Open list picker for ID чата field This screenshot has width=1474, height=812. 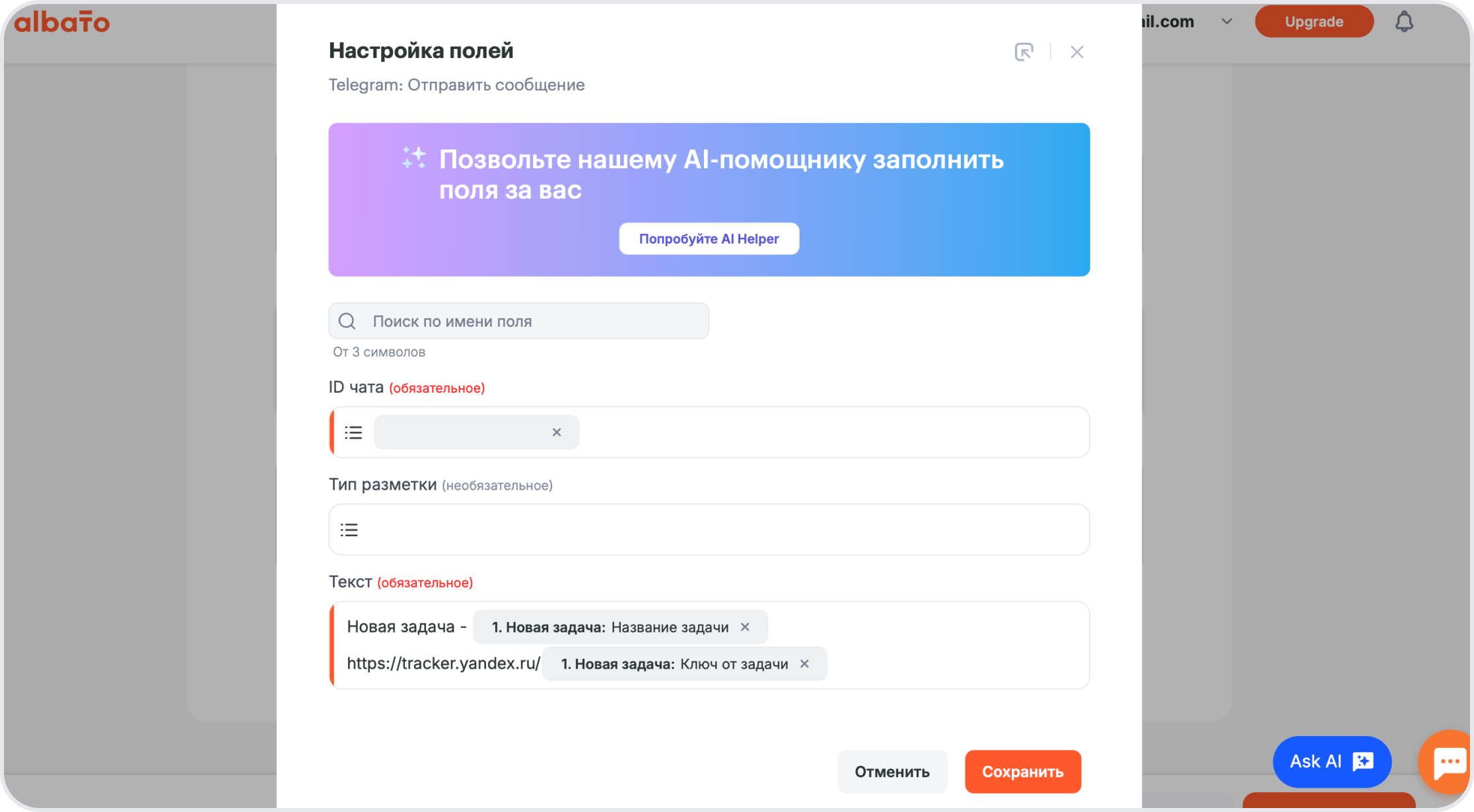click(x=353, y=432)
